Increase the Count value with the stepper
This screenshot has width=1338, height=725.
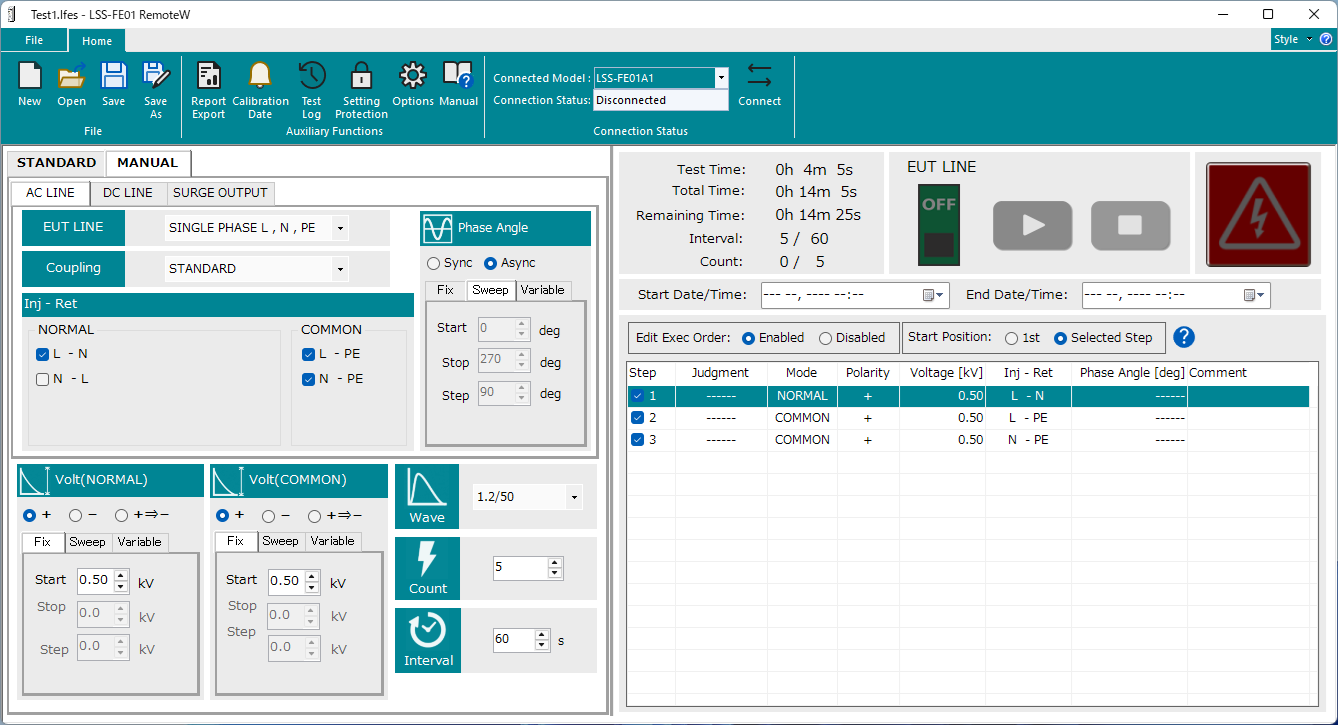tap(553, 560)
